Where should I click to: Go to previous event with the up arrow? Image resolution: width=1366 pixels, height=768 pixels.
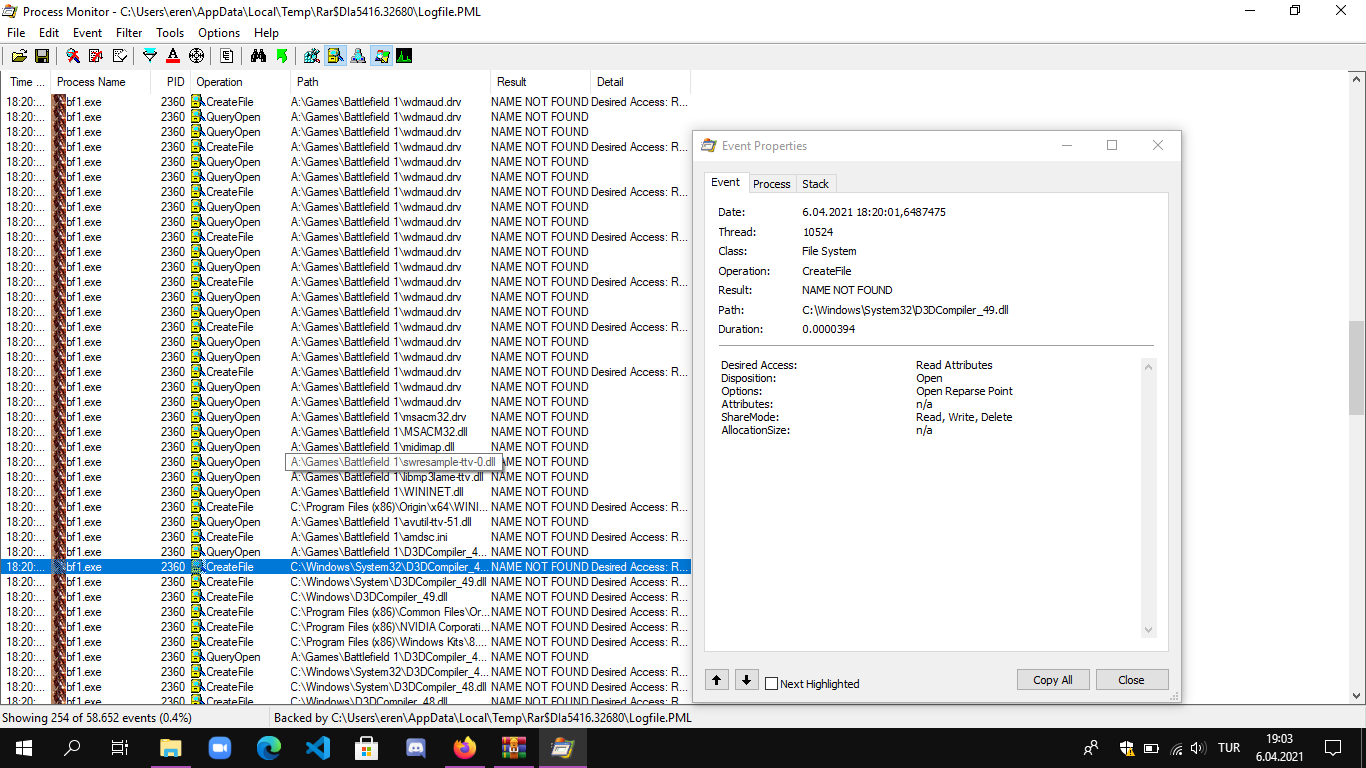pos(717,680)
